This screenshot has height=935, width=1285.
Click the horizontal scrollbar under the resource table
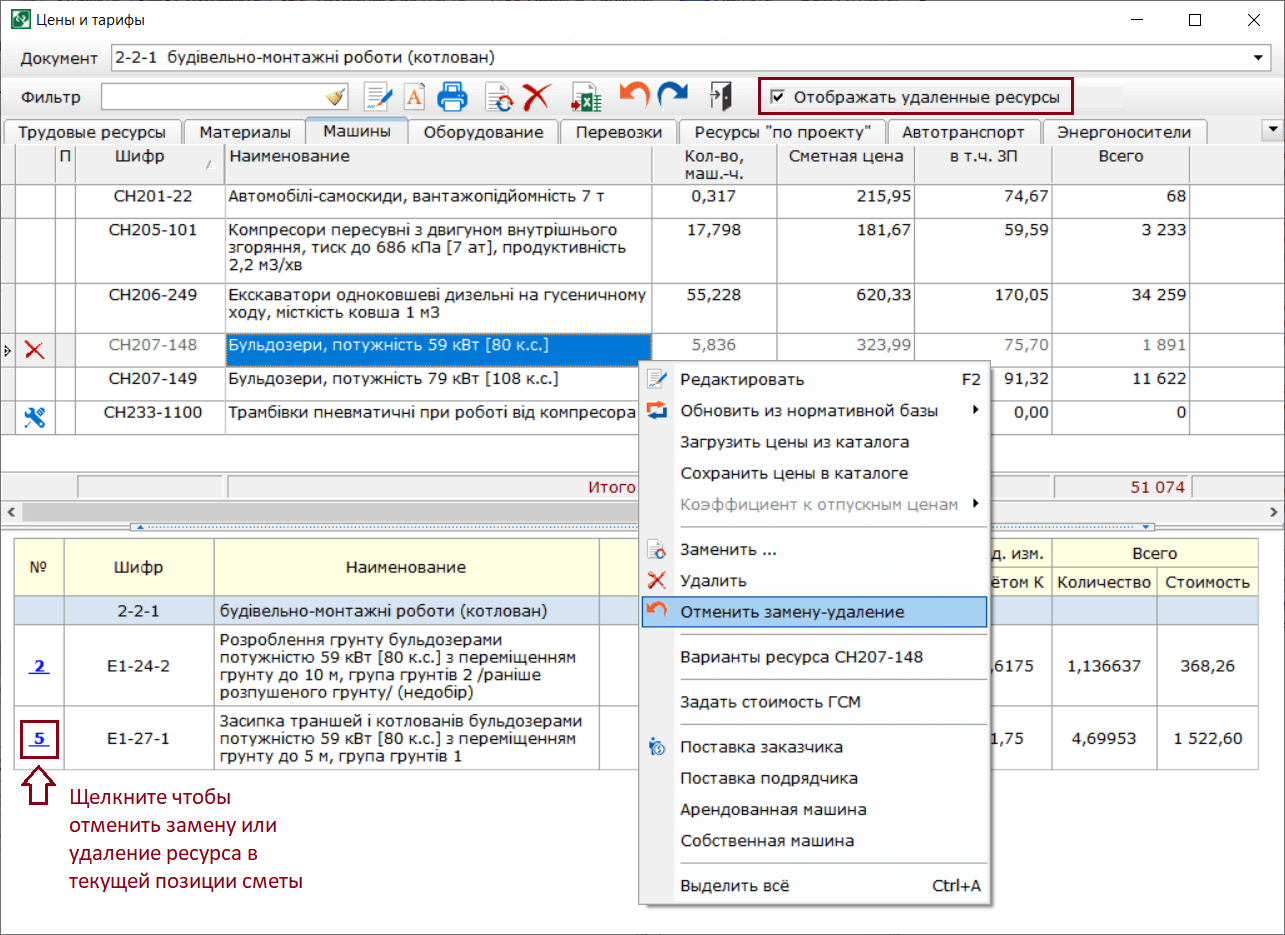[x=320, y=511]
